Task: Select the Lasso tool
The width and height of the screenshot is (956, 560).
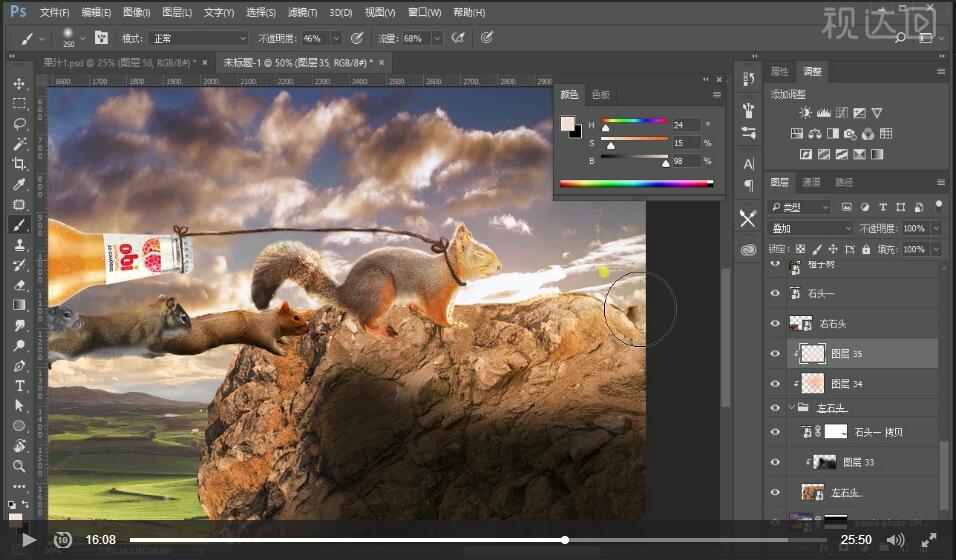Action: [19, 124]
